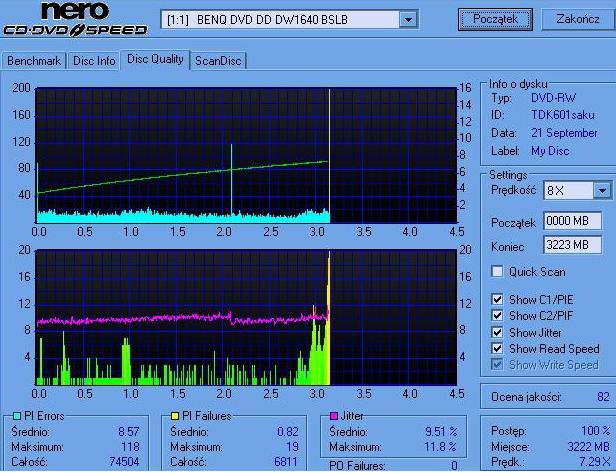
Task: Click the Koniec 3223 MB input field
Action: 572,245
